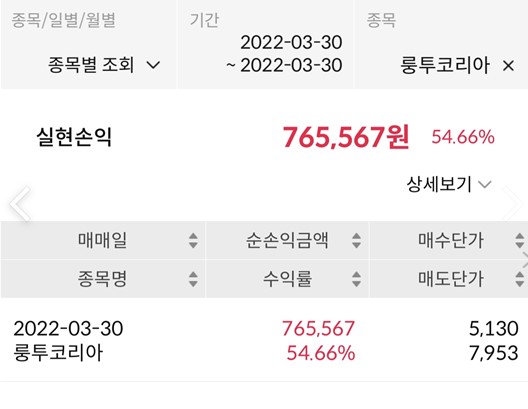Sort by 매매일 using its sort arrows
The image size is (528, 409).
pyautogui.click(x=193, y=240)
